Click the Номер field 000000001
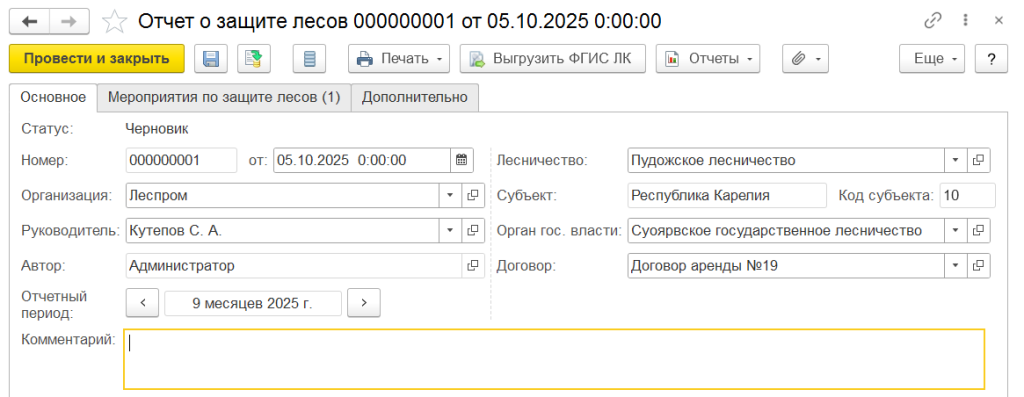The width and height of the screenshot is (1024, 397). (181, 160)
